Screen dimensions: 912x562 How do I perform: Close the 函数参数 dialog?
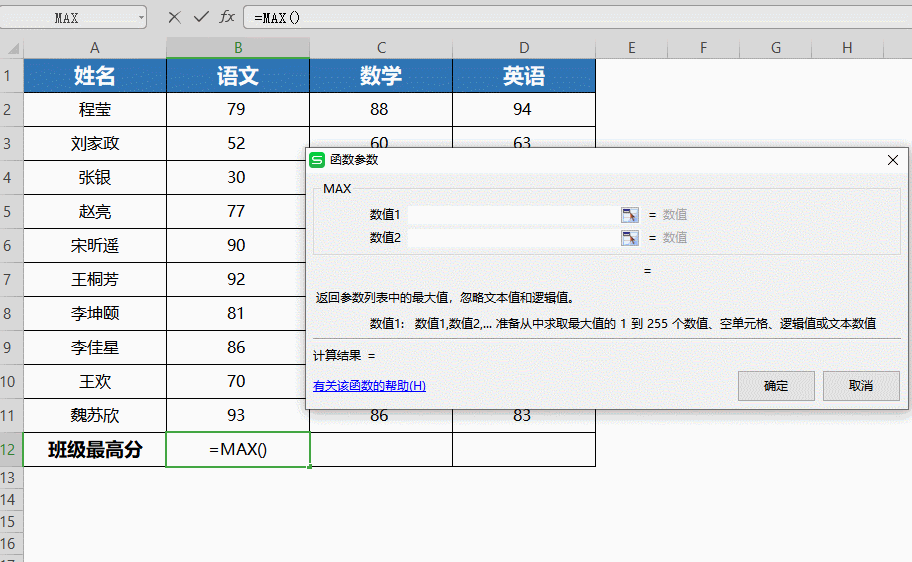point(893,160)
